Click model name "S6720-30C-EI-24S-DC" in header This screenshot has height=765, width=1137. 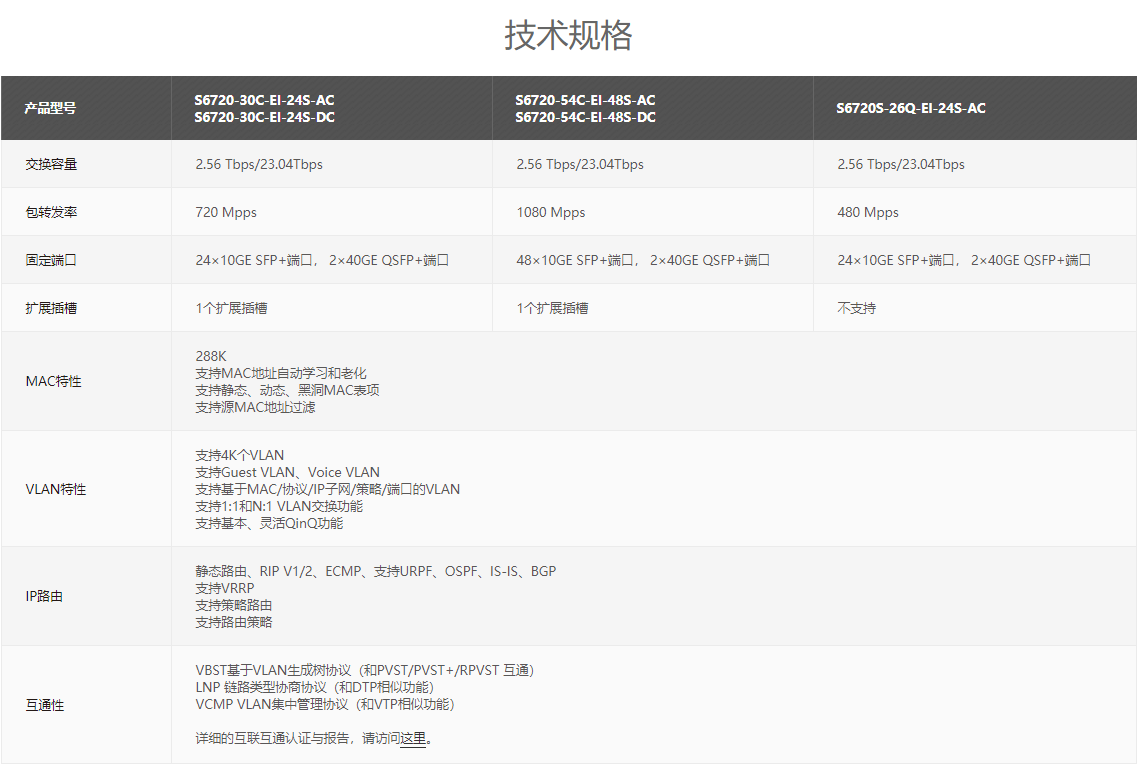(x=264, y=117)
